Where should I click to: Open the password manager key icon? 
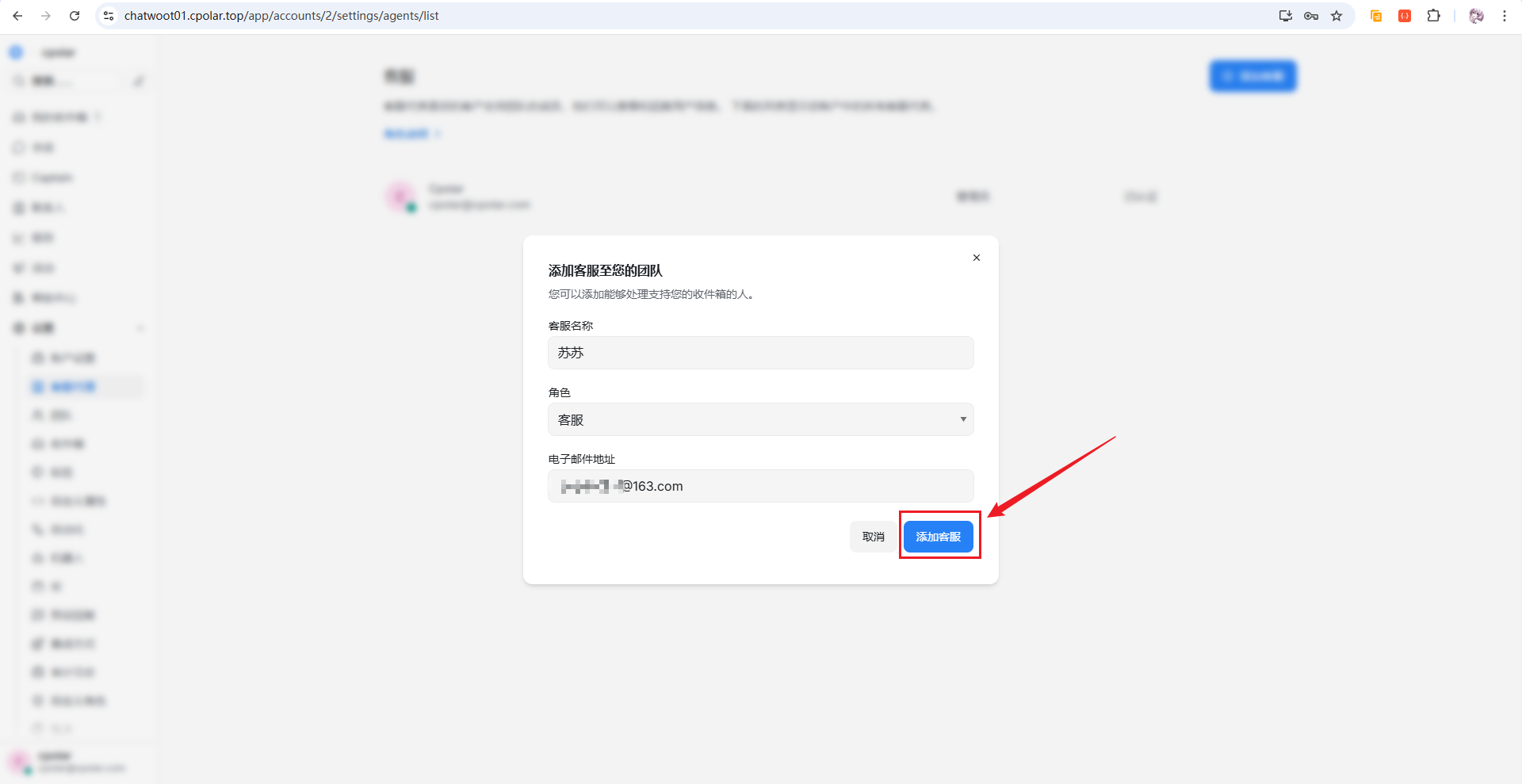[1311, 16]
